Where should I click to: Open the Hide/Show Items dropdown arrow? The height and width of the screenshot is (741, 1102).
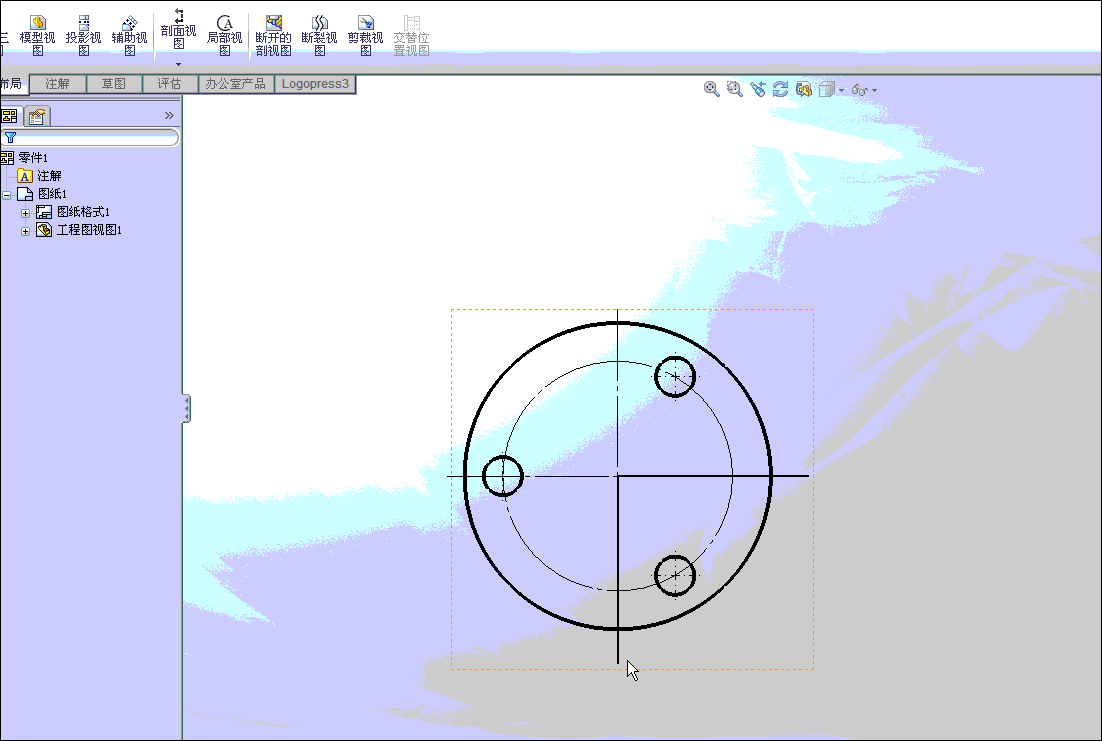click(x=874, y=91)
